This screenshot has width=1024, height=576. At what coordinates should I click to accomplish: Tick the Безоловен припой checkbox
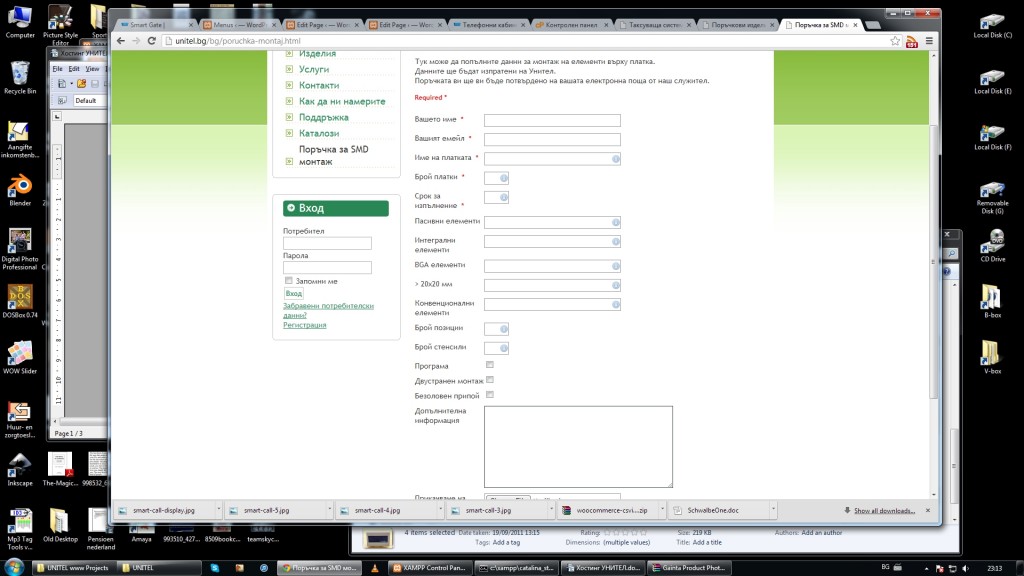click(x=490, y=394)
